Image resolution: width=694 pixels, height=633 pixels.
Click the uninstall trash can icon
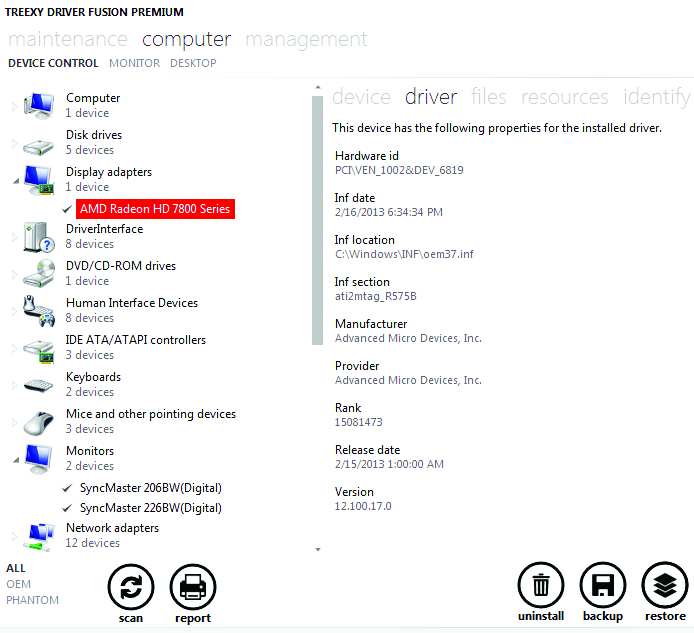[x=541, y=585]
